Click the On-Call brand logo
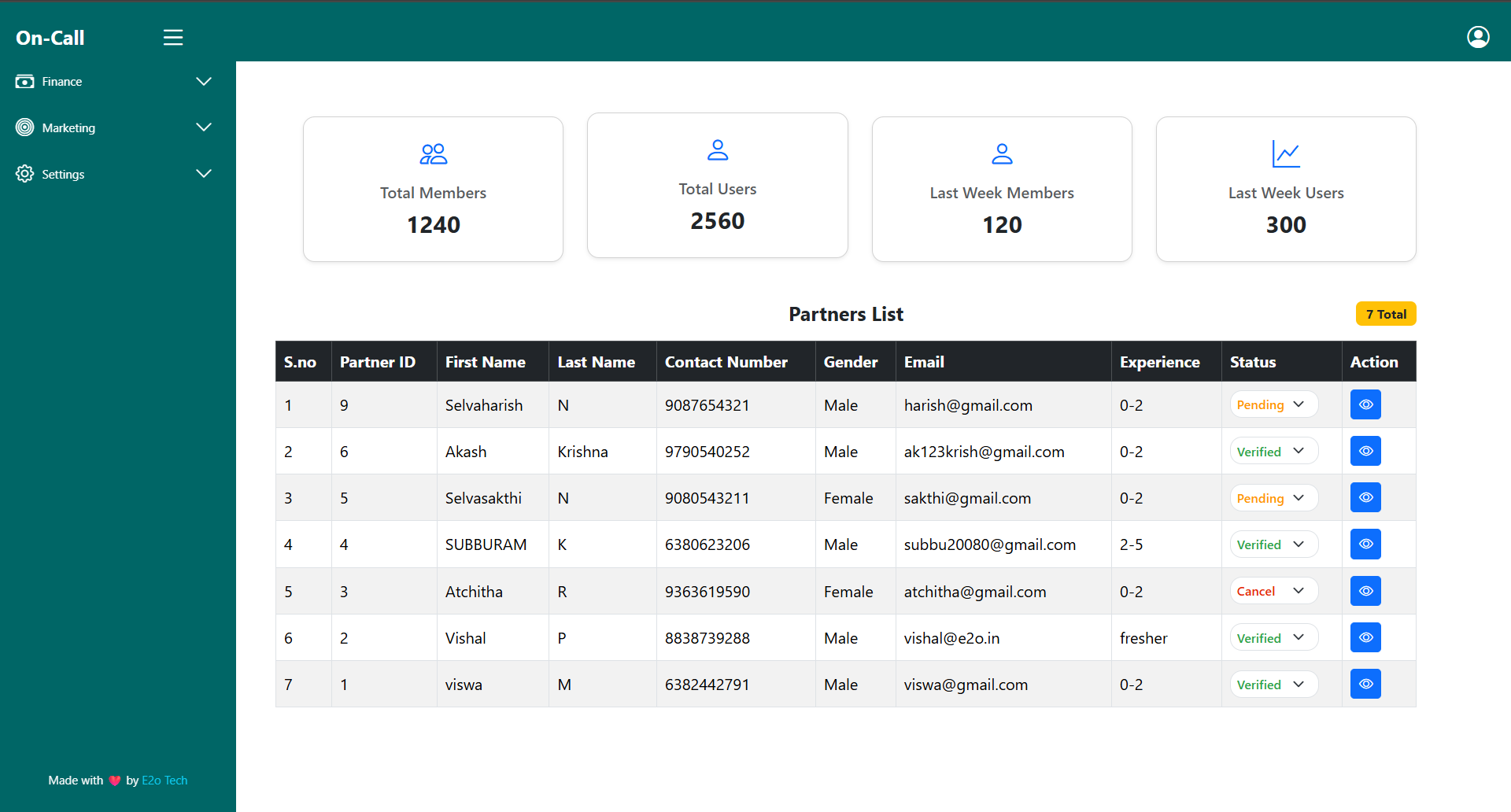Image resolution: width=1511 pixels, height=812 pixels. (50, 38)
